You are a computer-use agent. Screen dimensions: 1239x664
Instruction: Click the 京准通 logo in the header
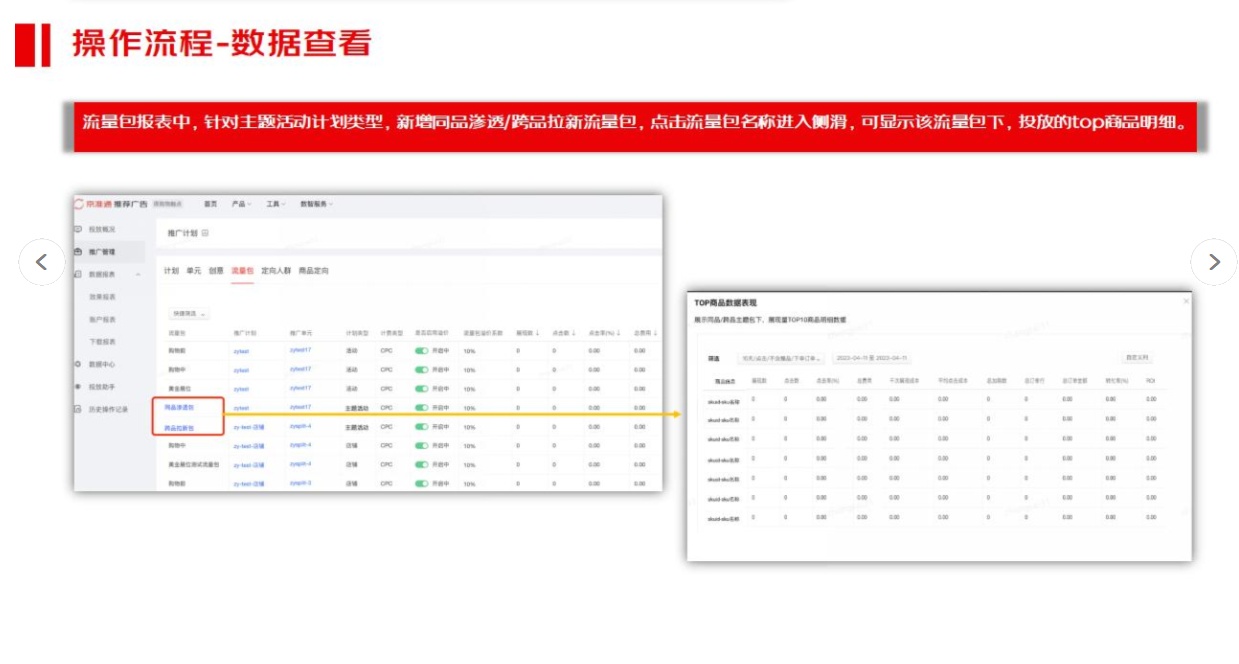point(94,204)
